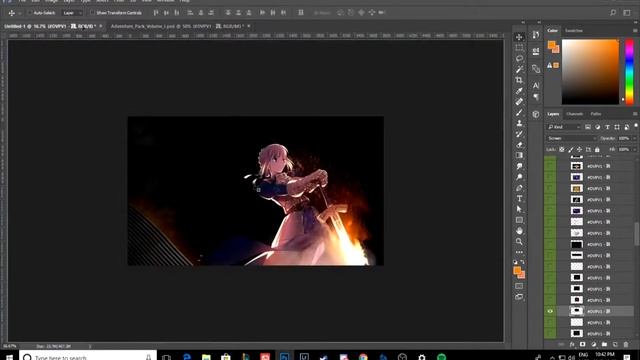Click the hue spectrum slider in Color panel
This screenshot has height=360, width=640.
pos(629,72)
